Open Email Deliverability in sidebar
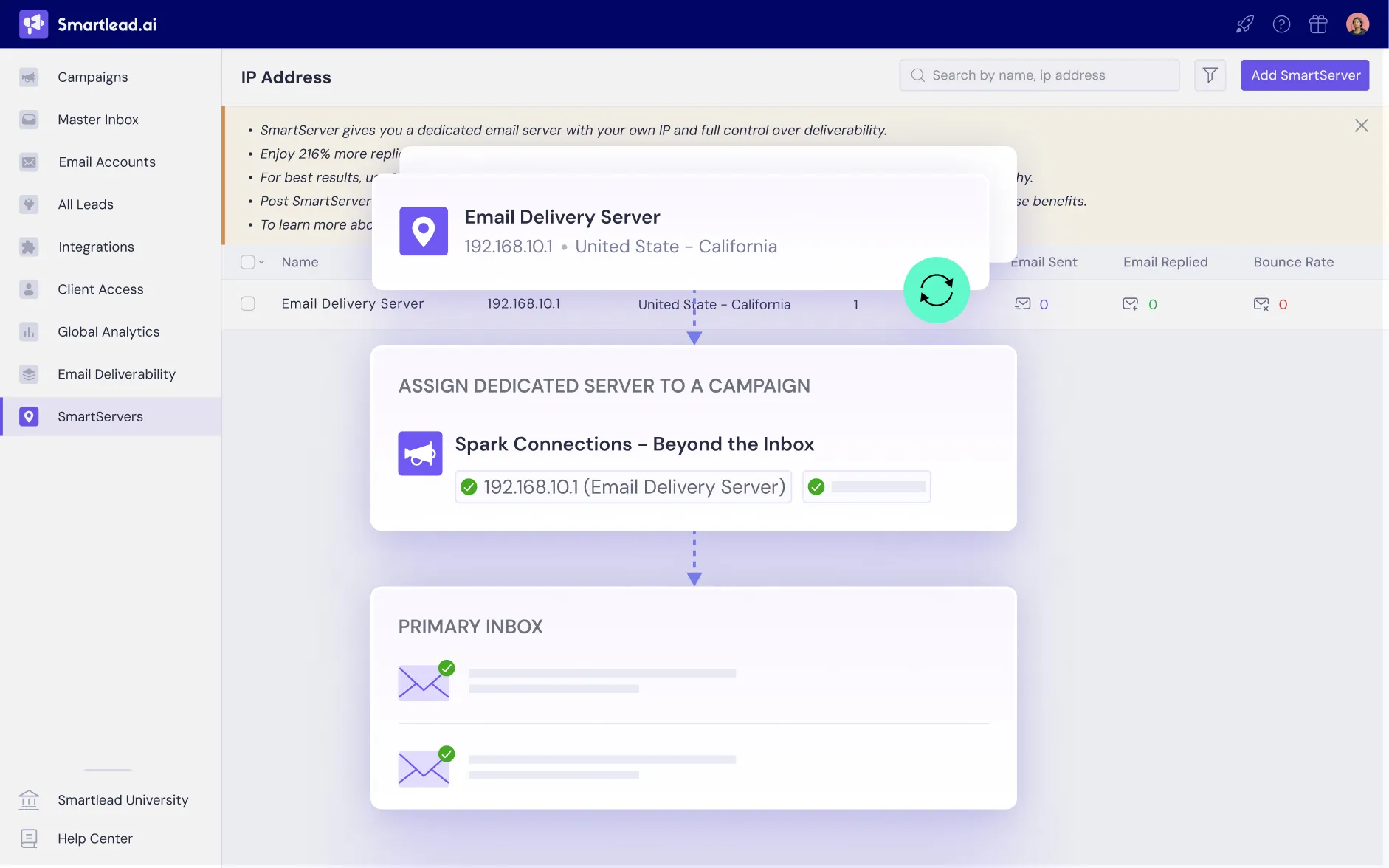This screenshot has height=868, width=1389. click(x=117, y=374)
